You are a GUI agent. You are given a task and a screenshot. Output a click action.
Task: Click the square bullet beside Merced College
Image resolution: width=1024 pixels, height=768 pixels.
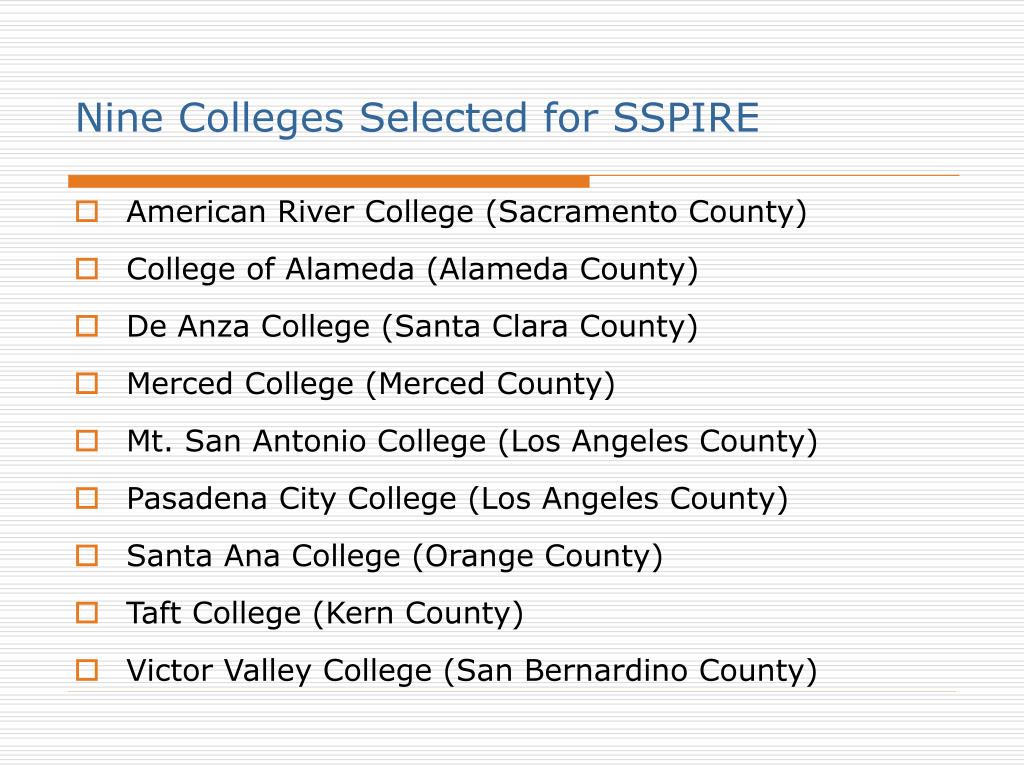click(x=87, y=383)
